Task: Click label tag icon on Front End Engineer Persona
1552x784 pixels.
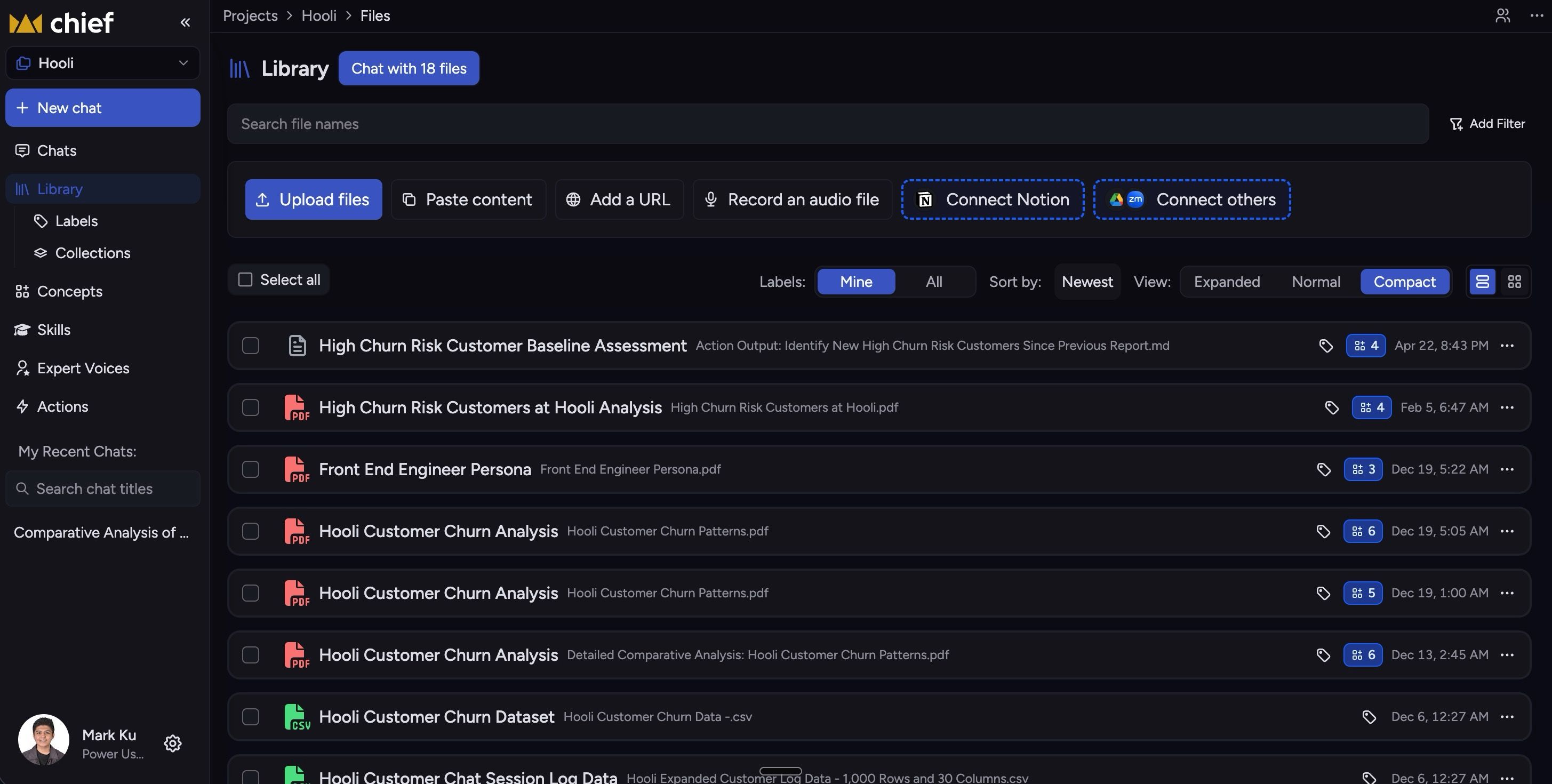Action: pos(1323,469)
